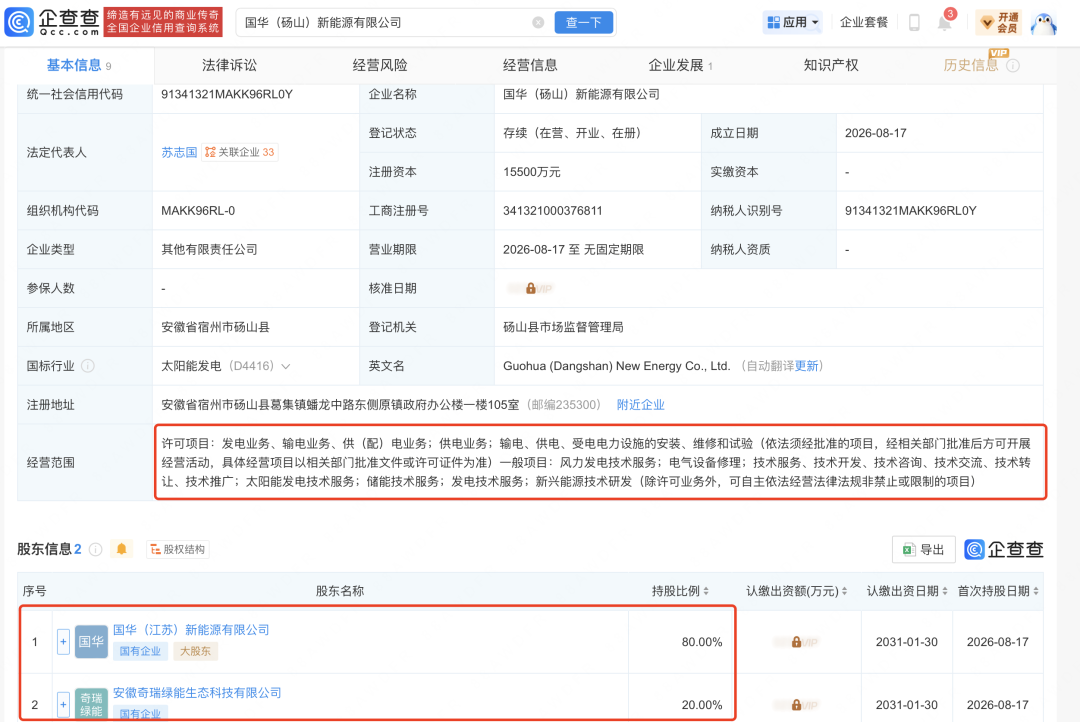Open 附近企业 link
The height and width of the screenshot is (722, 1080).
coord(641,405)
